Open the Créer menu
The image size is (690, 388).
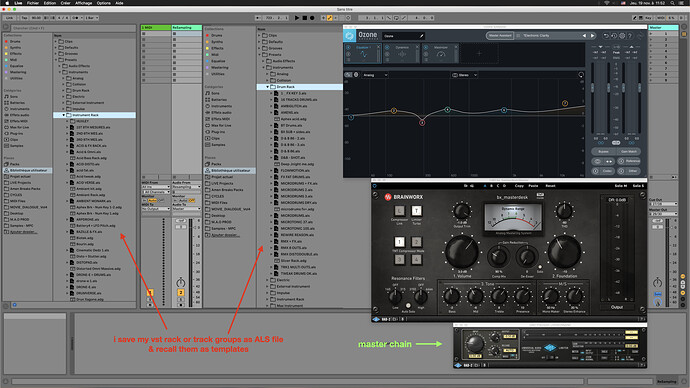click(x=66, y=3)
